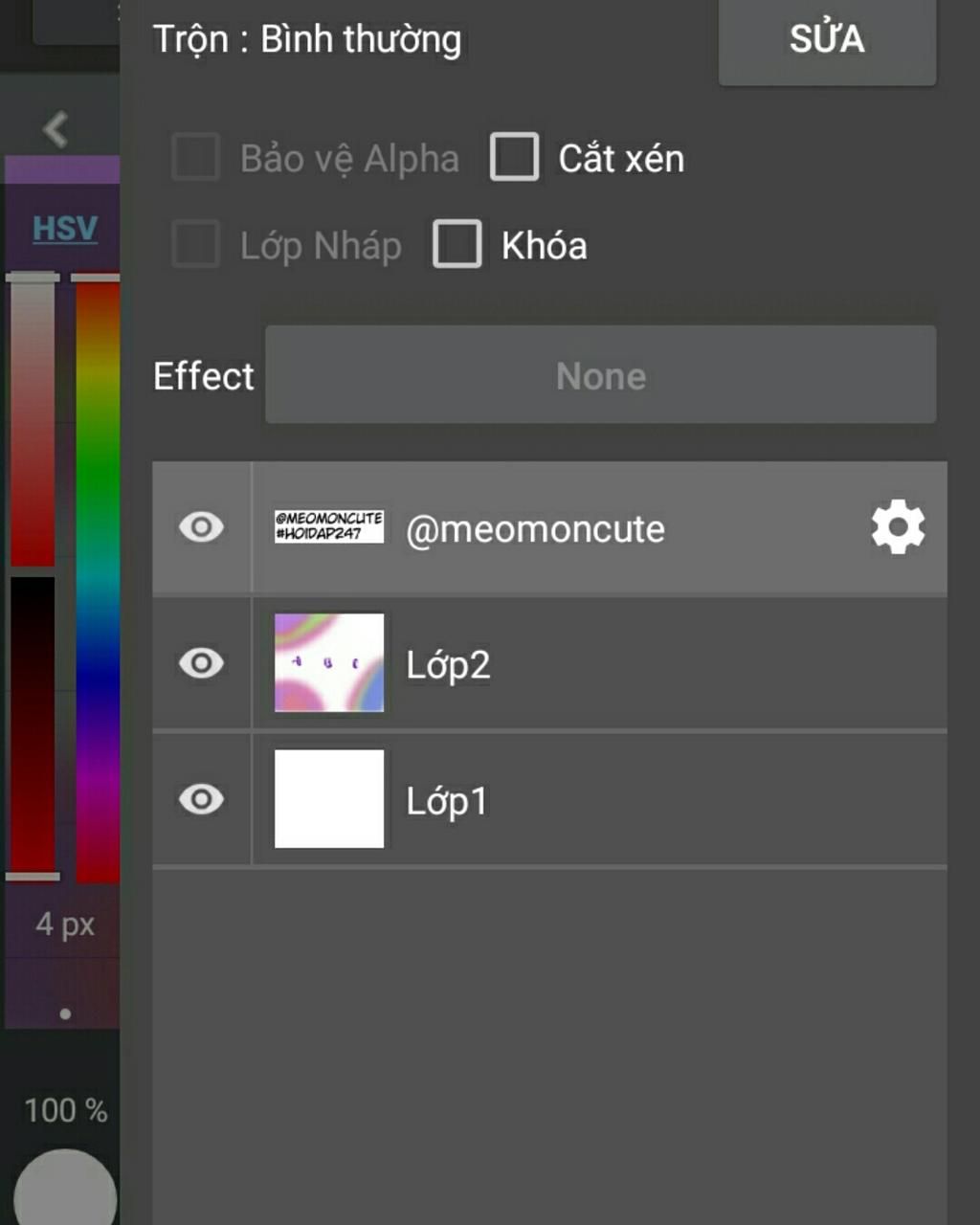Toggle visibility of Lớp2 layer
The width and height of the screenshot is (980, 1225).
[x=201, y=663]
